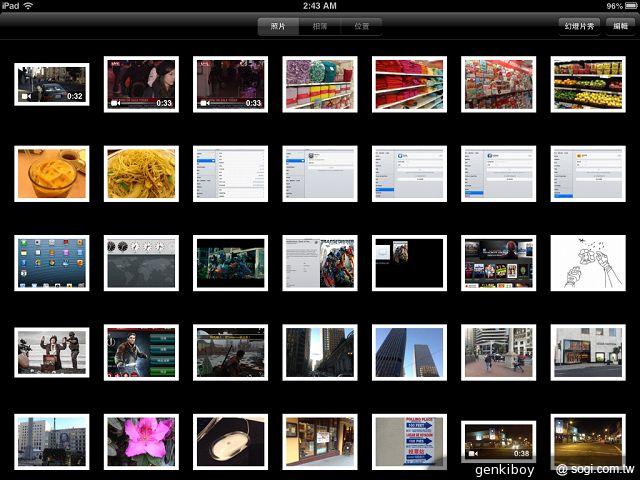Select the spaghetti noodles photo

click(141, 174)
